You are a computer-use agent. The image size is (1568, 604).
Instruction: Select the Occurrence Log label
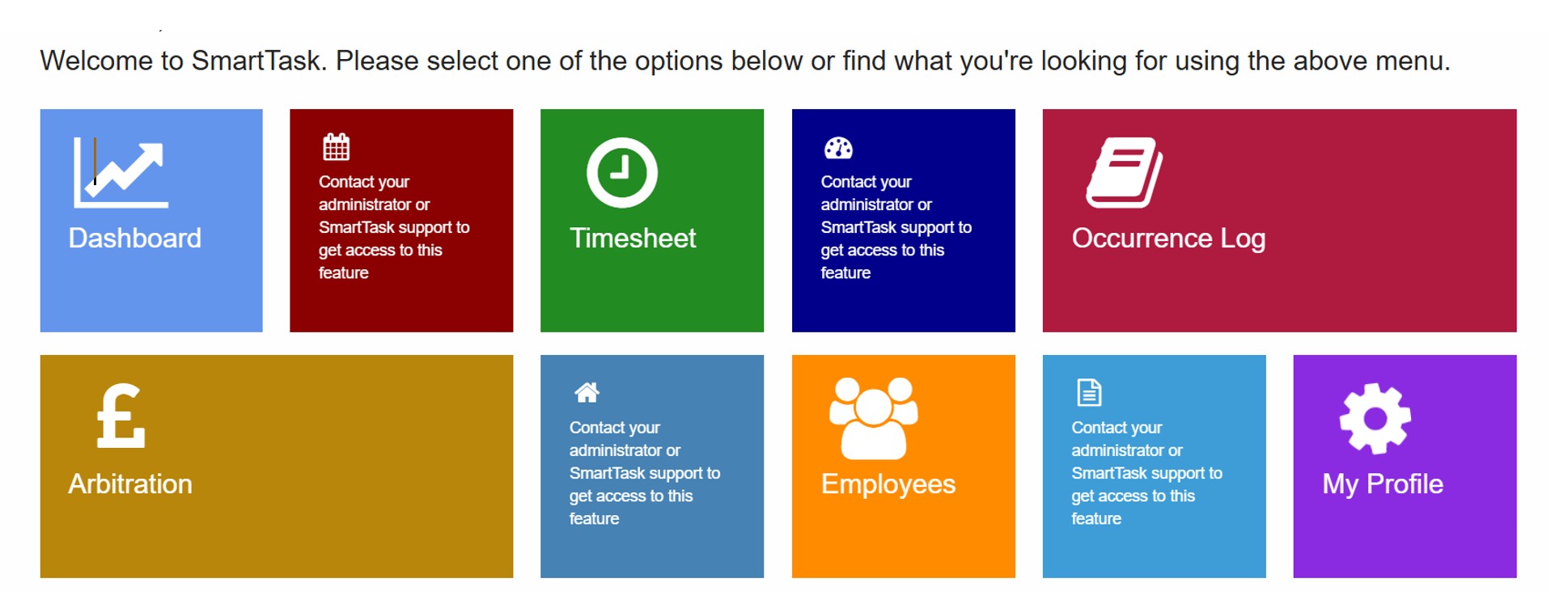pyautogui.click(x=1168, y=239)
